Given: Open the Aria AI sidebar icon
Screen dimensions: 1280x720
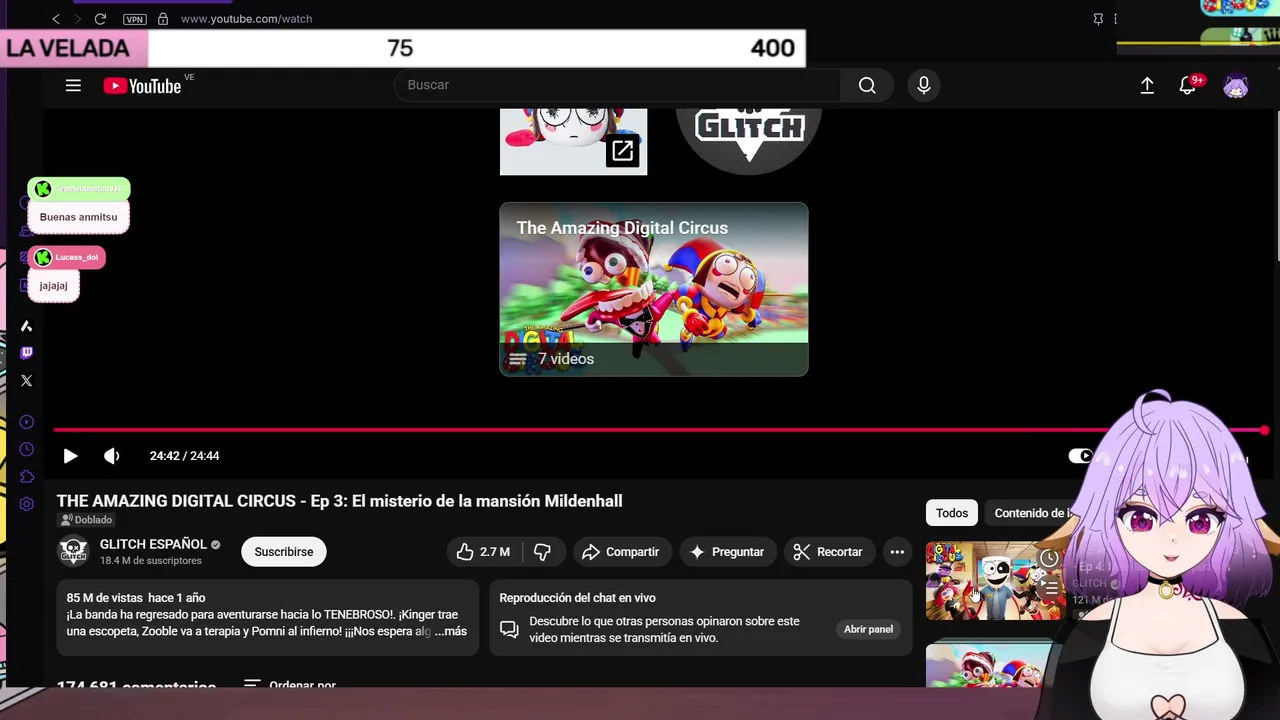Looking at the screenshot, I should (x=27, y=326).
